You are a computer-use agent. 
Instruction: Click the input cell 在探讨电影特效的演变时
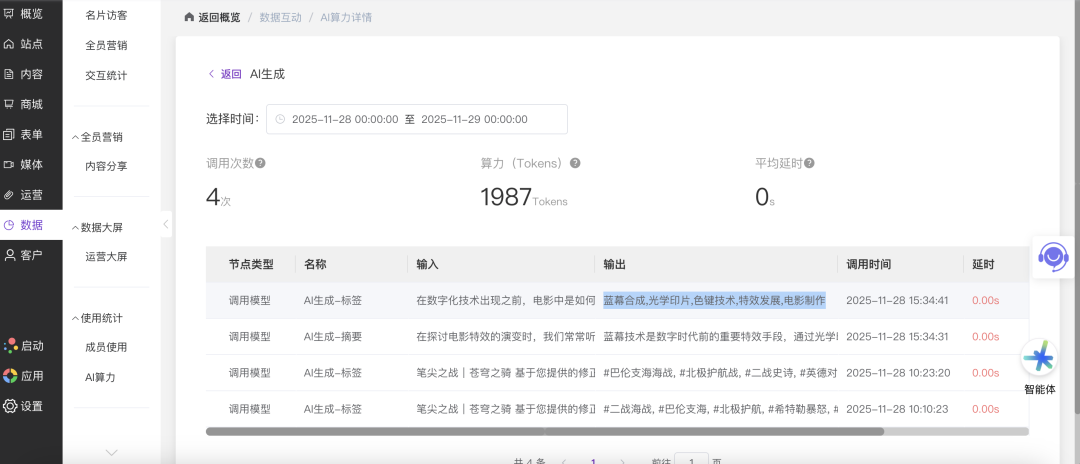click(506, 337)
